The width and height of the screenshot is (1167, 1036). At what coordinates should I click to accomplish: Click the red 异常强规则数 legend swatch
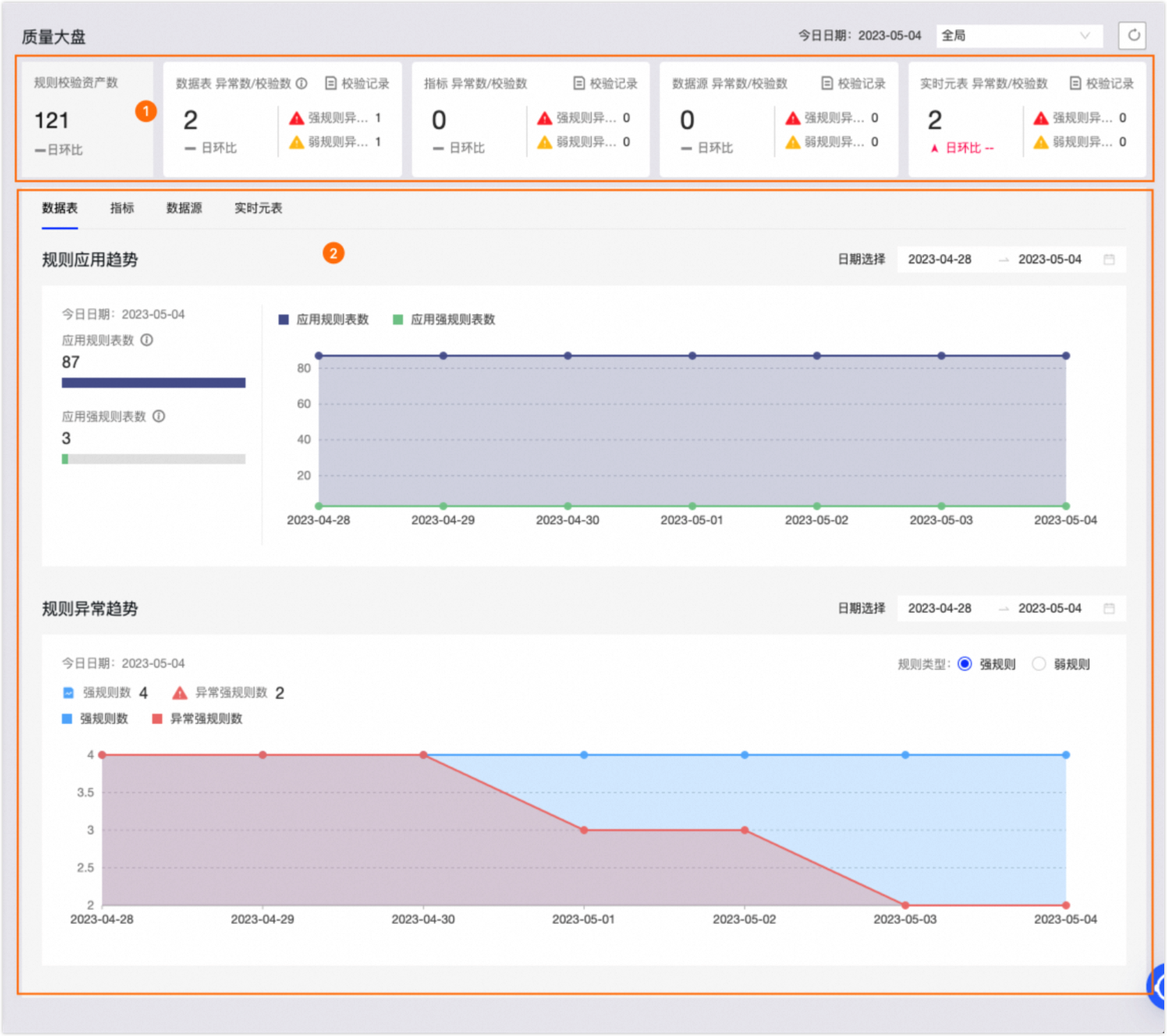(x=157, y=719)
